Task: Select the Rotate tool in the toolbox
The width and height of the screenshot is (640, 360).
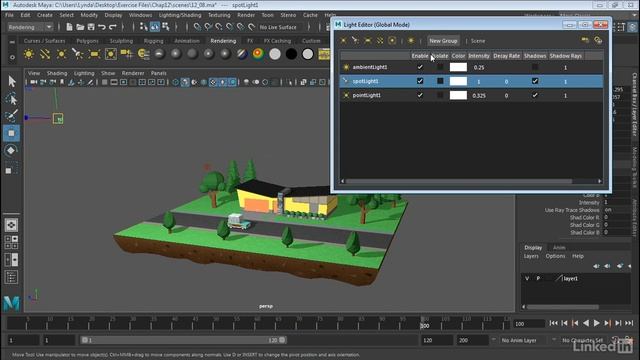Action: [x=11, y=151]
